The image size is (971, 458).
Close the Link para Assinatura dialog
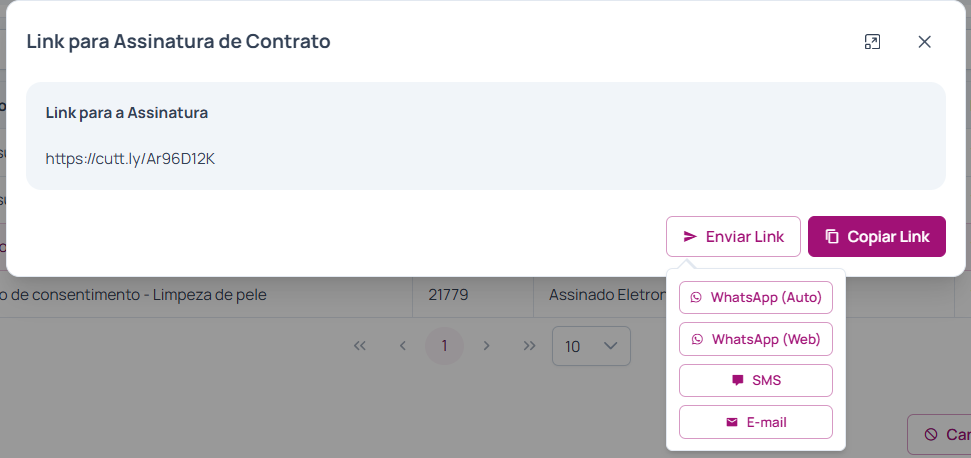[x=924, y=42]
